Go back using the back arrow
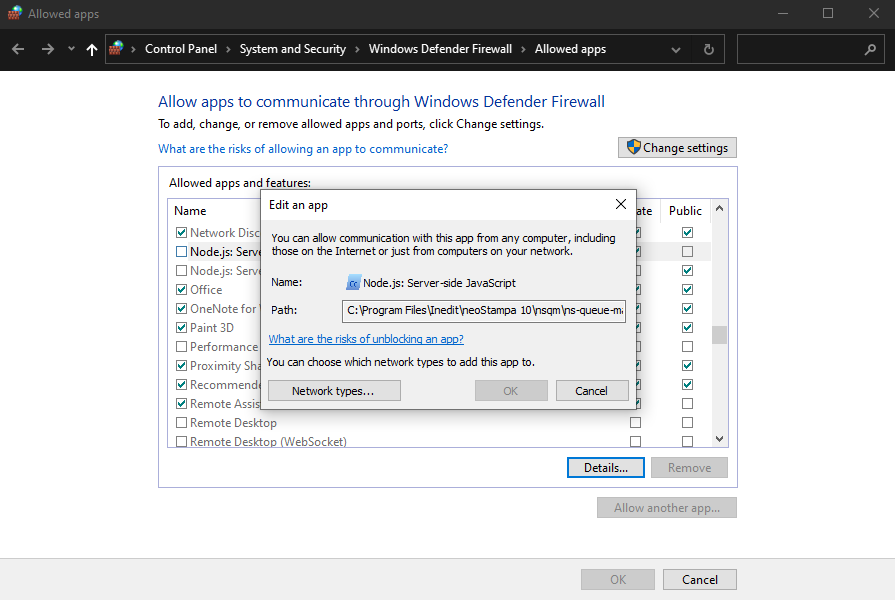The width and height of the screenshot is (895, 600). pos(18,49)
